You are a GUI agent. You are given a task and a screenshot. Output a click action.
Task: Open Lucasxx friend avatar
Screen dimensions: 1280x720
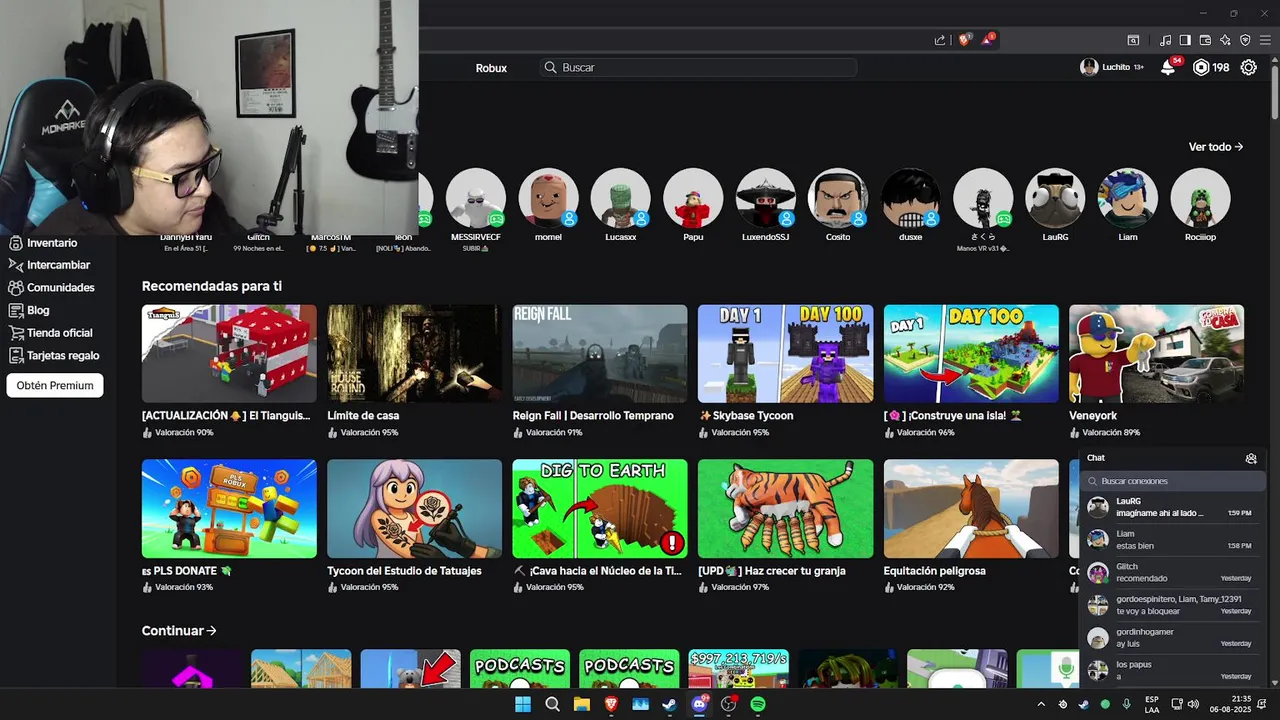coord(621,197)
